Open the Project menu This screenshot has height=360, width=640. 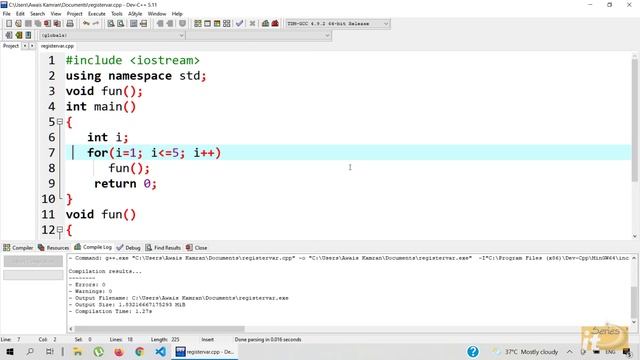click(74, 14)
